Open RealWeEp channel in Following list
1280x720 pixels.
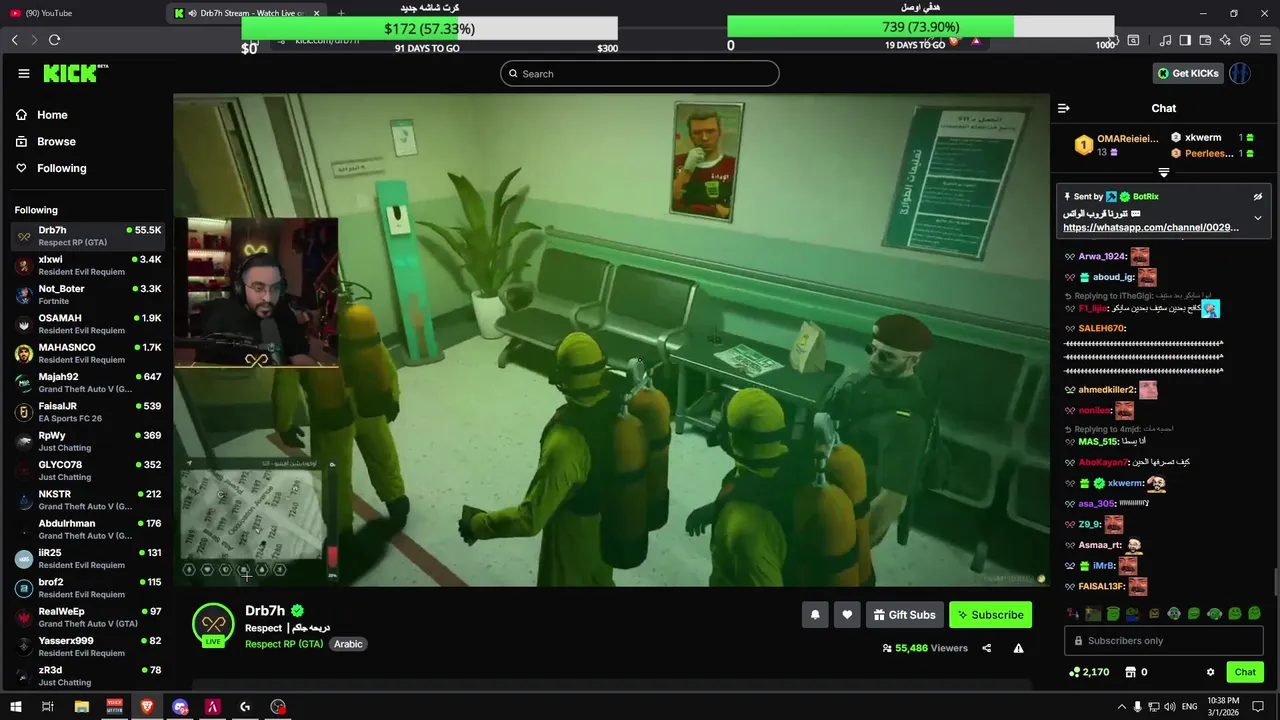point(88,617)
